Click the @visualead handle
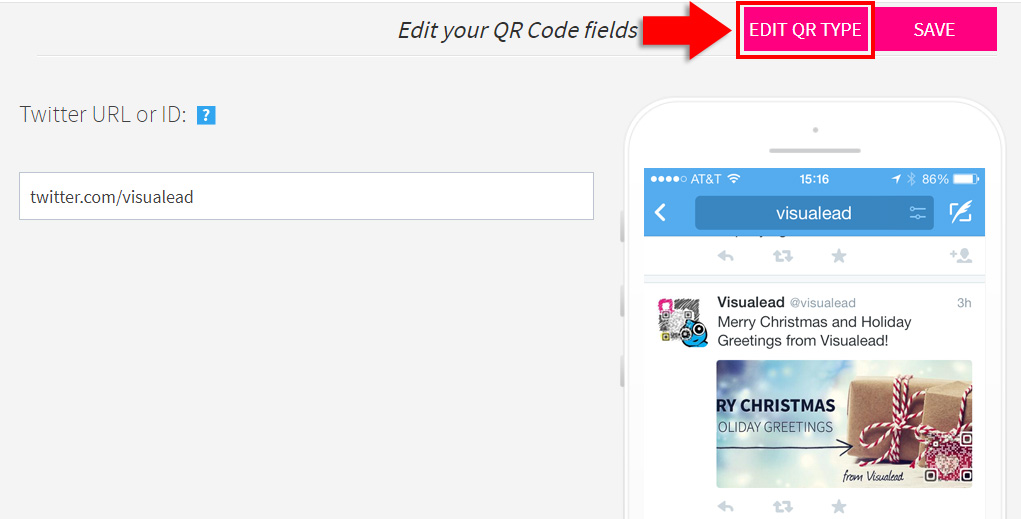Viewport: 1021px width, 519px height. pos(822,303)
